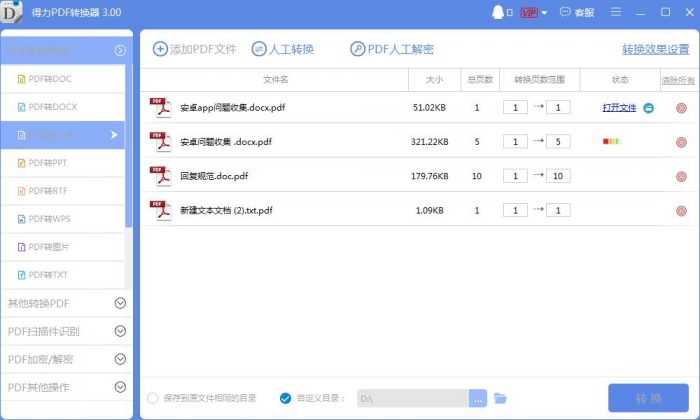Image resolution: width=700 pixels, height=420 pixels.
Task: Select PDF转WPS in sidebar
Action: [63, 219]
